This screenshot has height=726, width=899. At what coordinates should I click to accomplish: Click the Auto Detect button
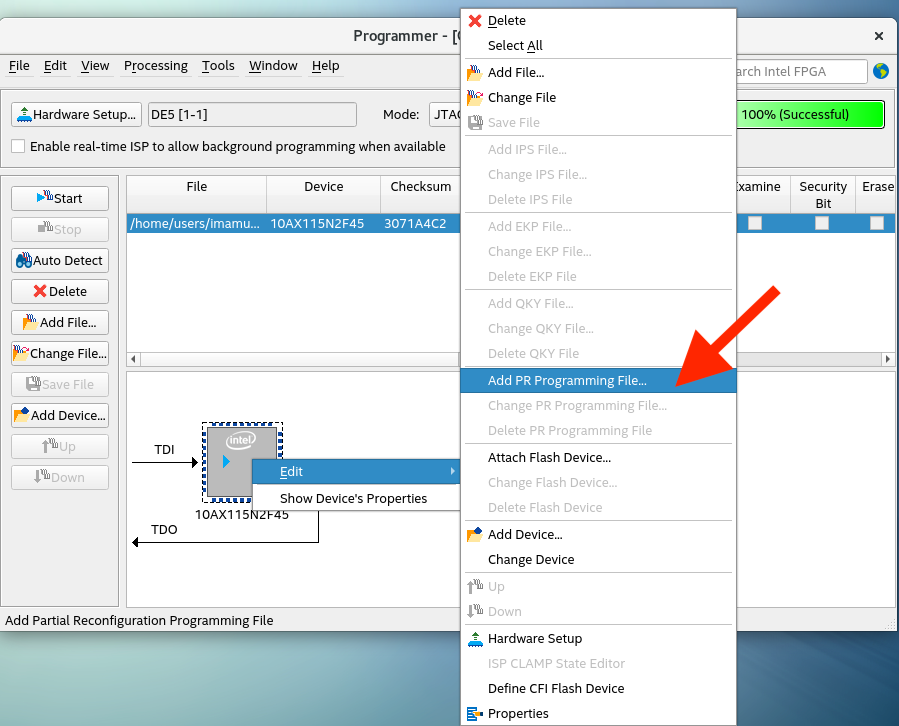coord(60,260)
